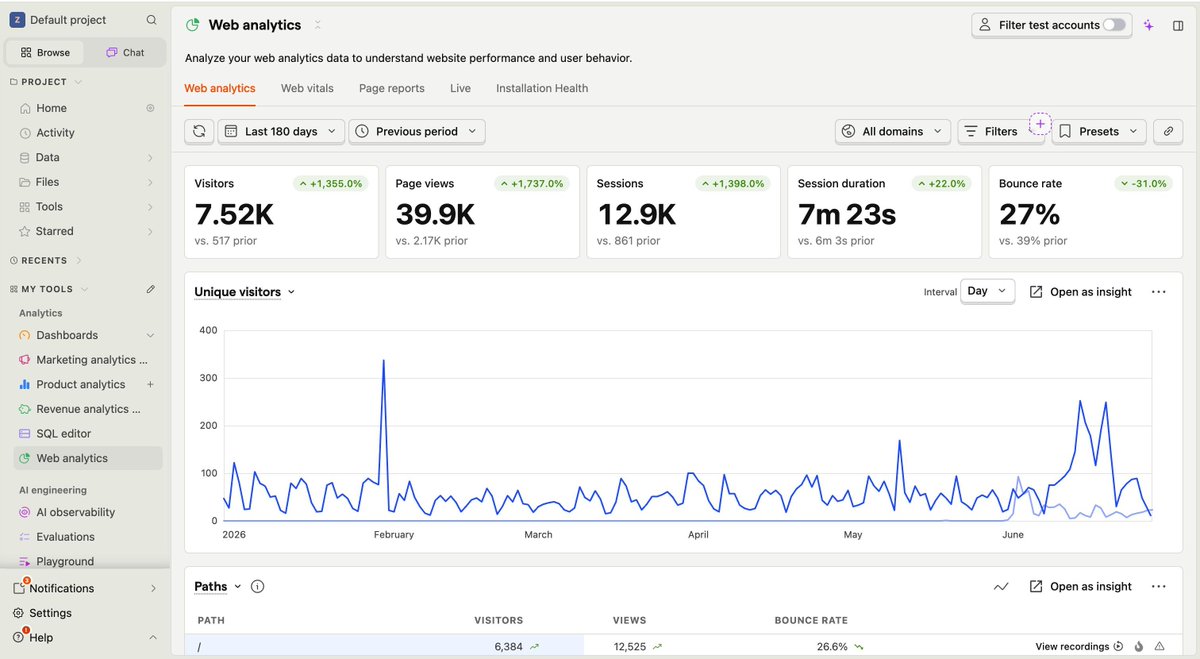The height and width of the screenshot is (659, 1200).
Task: Open the Day interval dropdown
Action: [987, 291]
